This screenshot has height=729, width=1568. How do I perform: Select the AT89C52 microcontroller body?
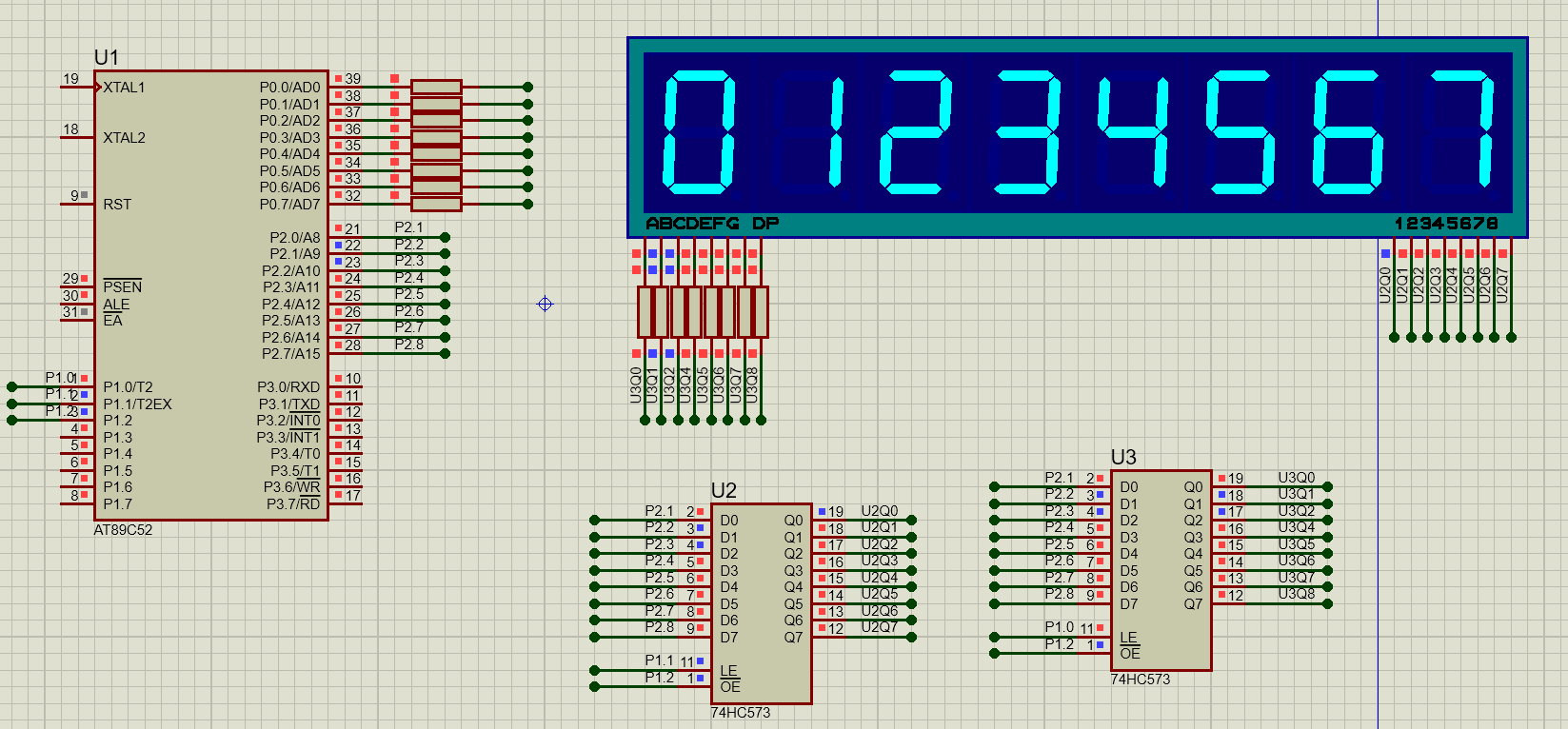(x=209, y=295)
